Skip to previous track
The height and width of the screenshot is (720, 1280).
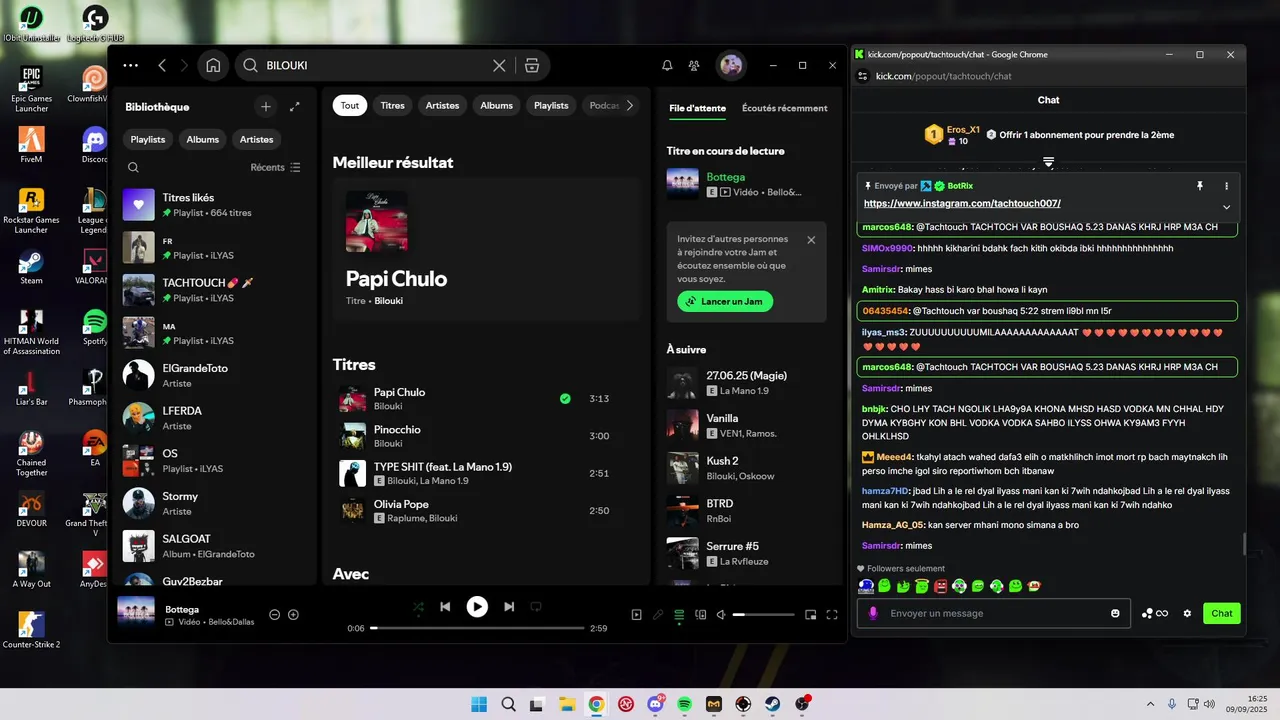coord(445,606)
